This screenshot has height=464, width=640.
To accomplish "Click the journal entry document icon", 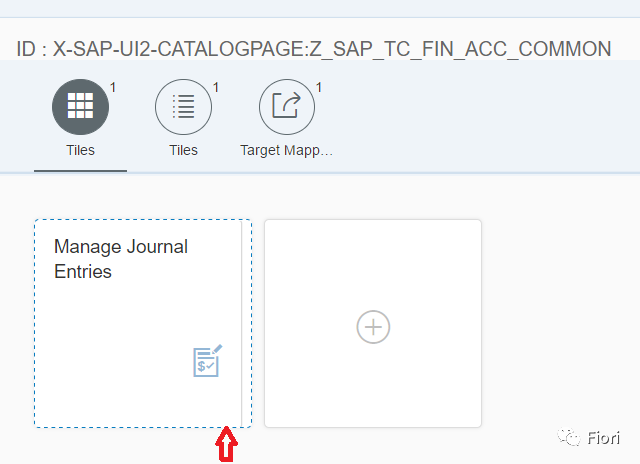I will tap(207, 360).
